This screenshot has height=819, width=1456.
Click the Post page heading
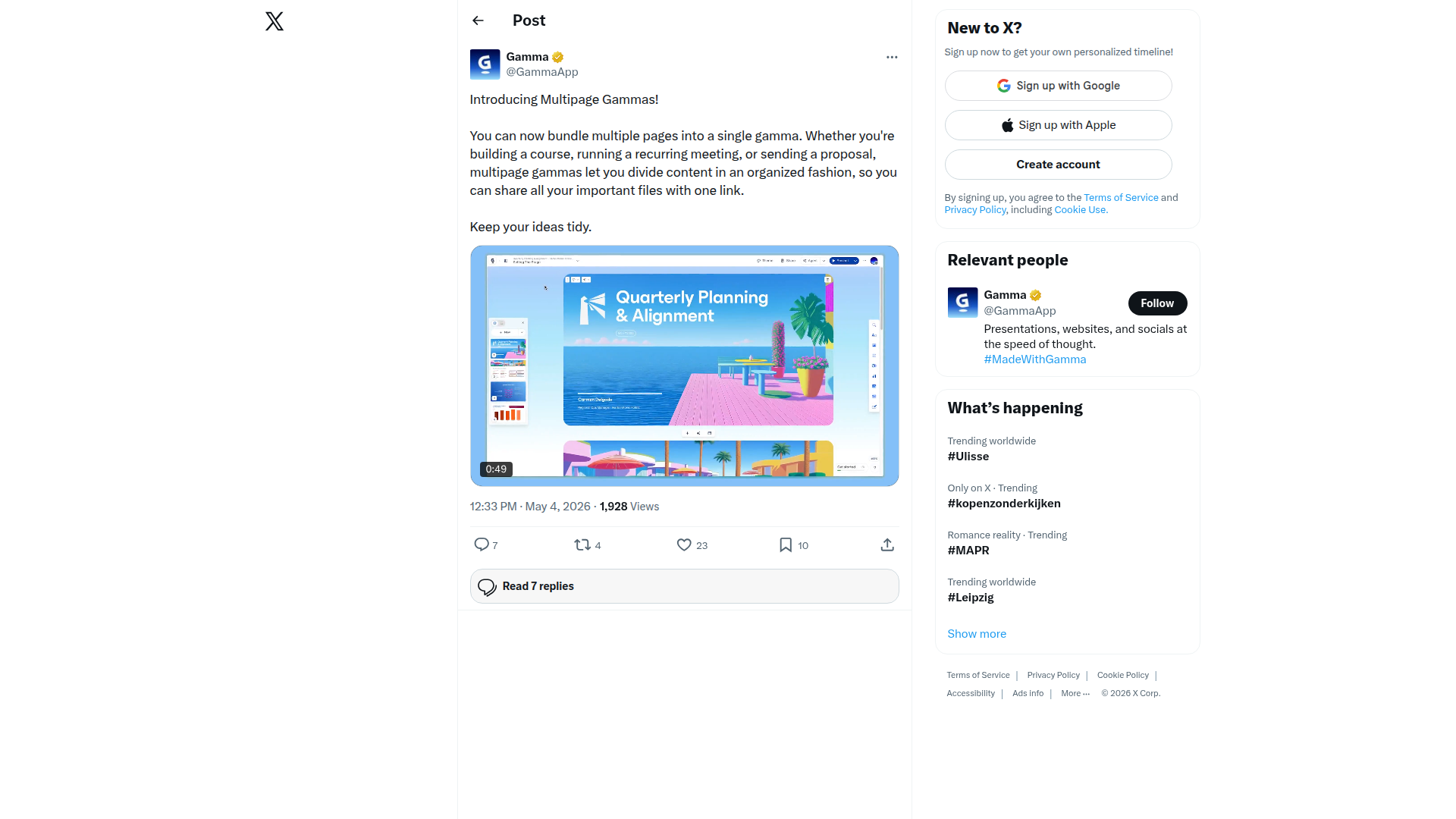[529, 20]
